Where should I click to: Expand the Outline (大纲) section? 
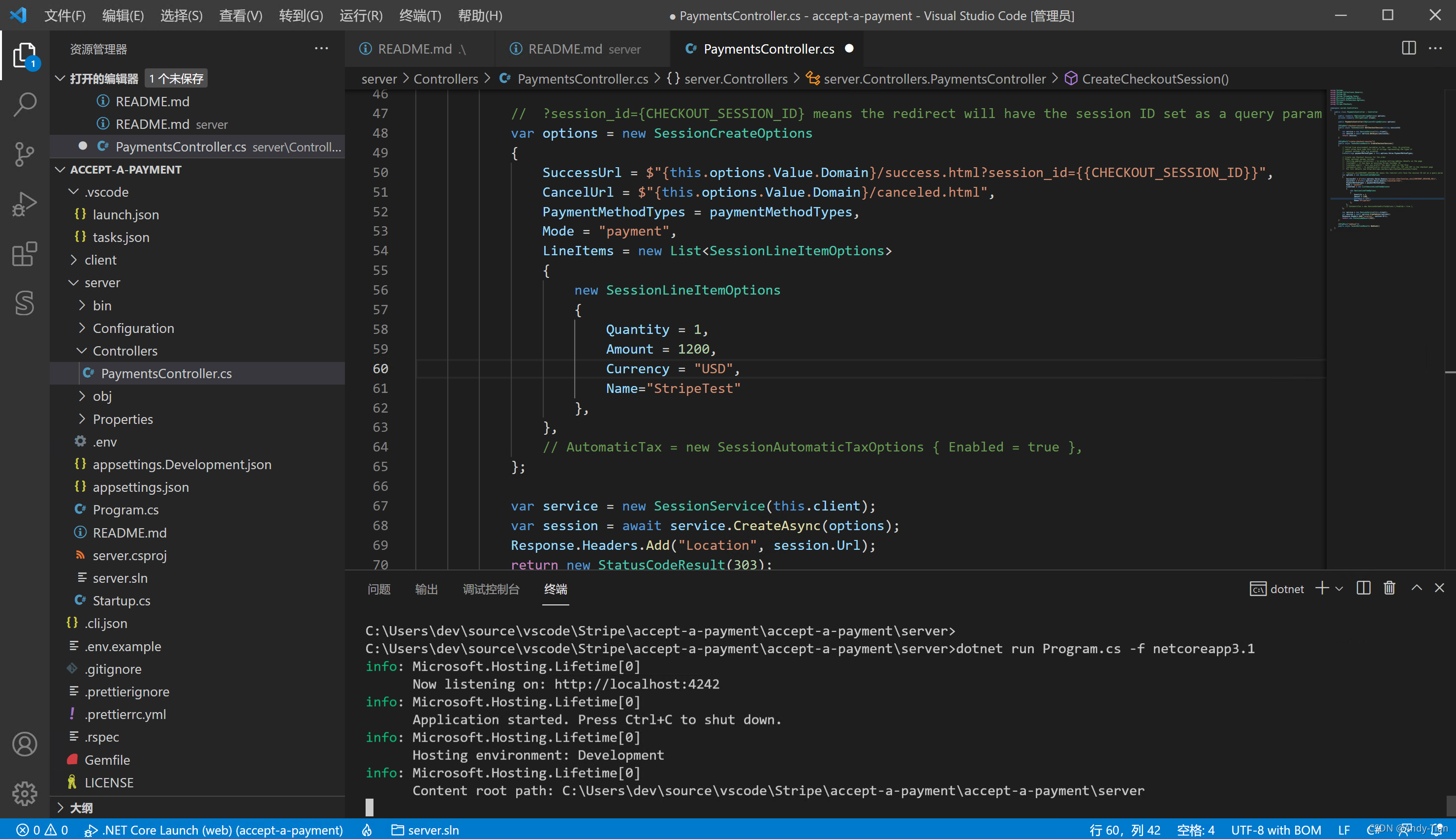pyautogui.click(x=60, y=808)
